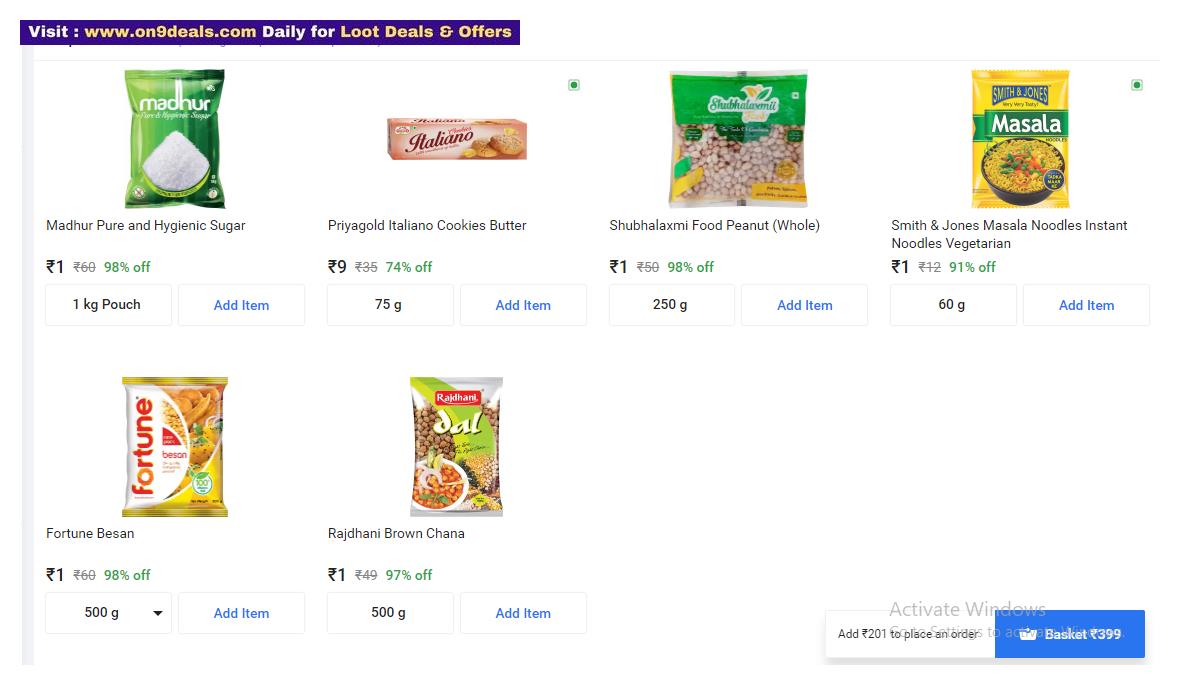Click vegetarian indicator on Priyagold Italiano card

(573, 85)
